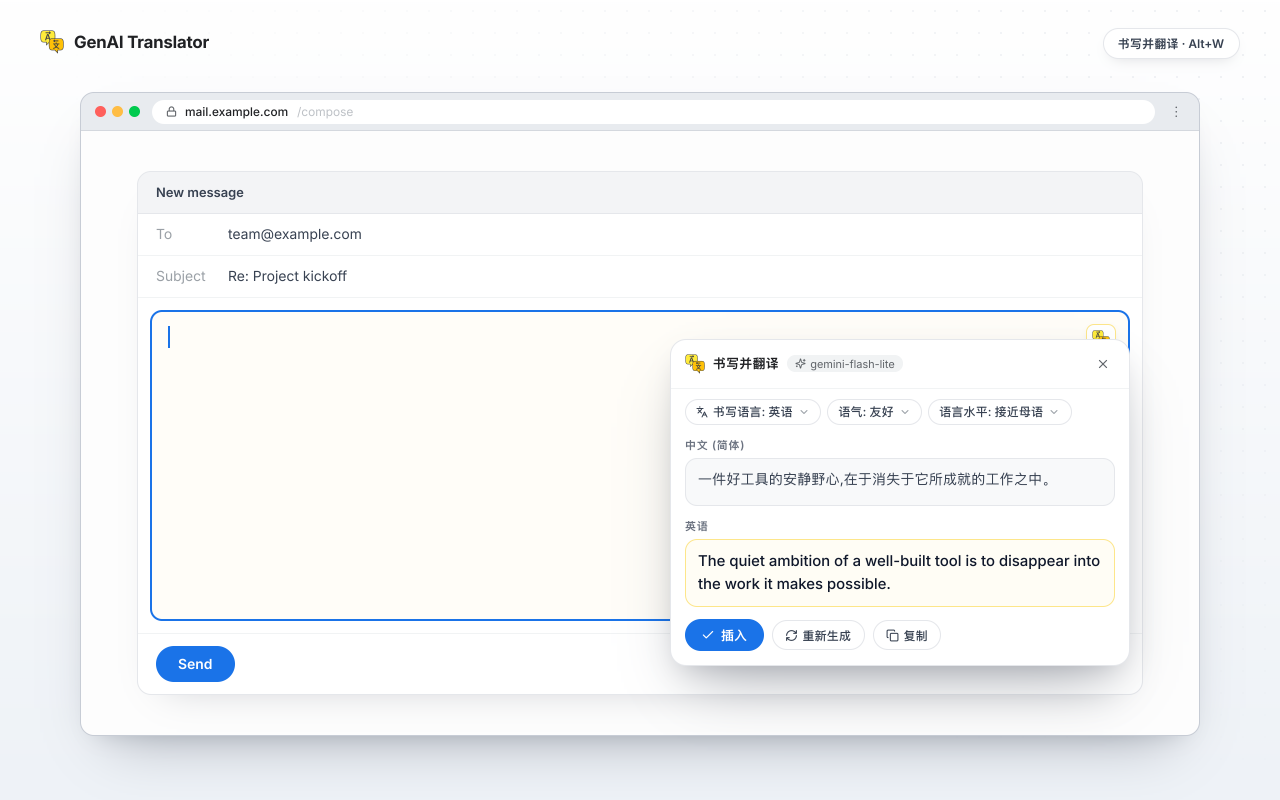1280x800 pixels.
Task: Close the 书写并翻译 popup
Action: pyautogui.click(x=1103, y=364)
